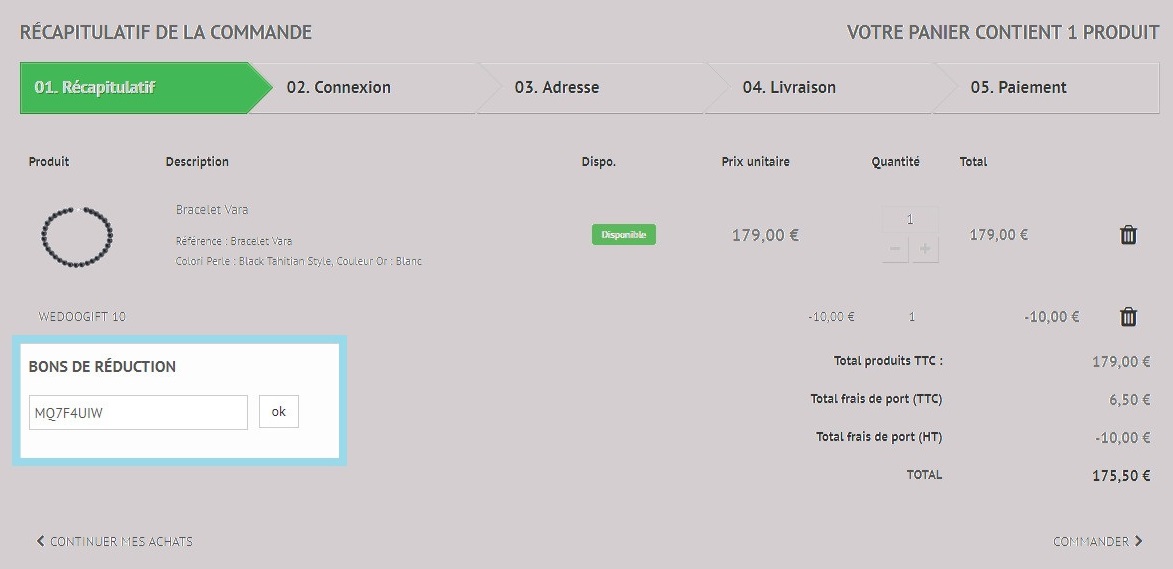Select the quantity field showing 1
This screenshot has height=569, width=1173.
[910, 220]
